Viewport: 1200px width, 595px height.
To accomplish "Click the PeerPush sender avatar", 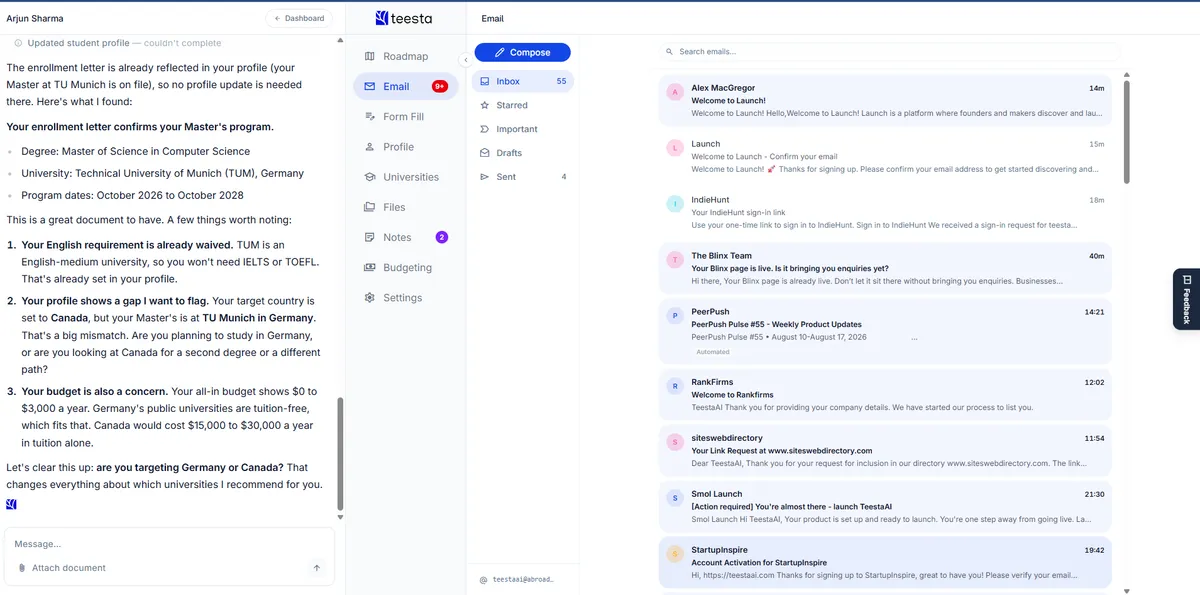I will coord(675,316).
